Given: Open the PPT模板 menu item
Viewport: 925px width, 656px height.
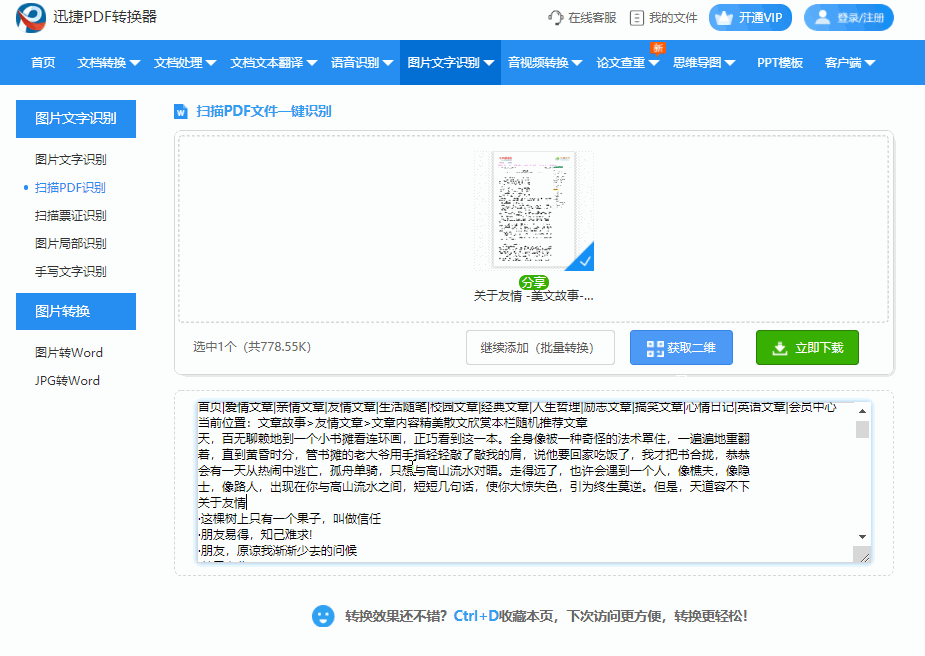Looking at the screenshot, I should point(780,63).
